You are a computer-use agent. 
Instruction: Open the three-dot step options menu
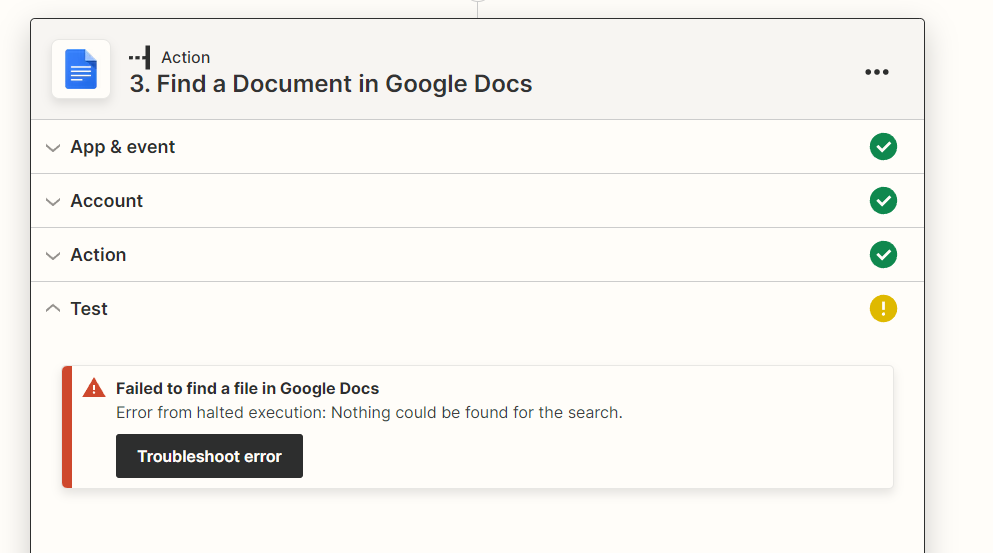[876, 72]
